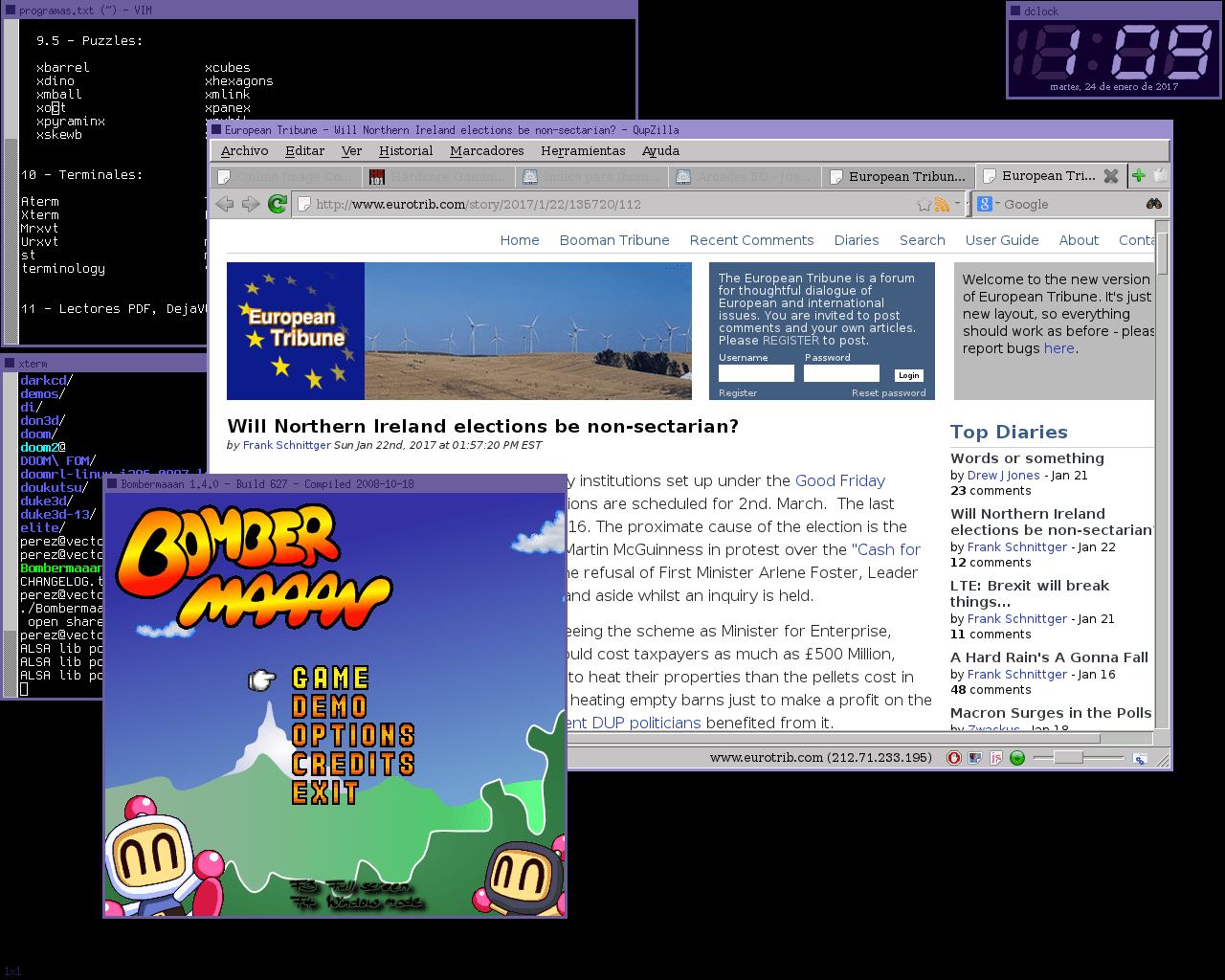Image resolution: width=1225 pixels, height=980 pixels.
Task: Click the binoculars search icon
Action: (1154, 204)
